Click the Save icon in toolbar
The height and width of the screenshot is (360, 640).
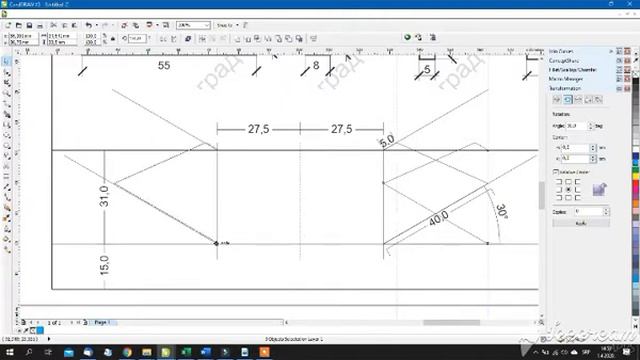click(29, 25)
